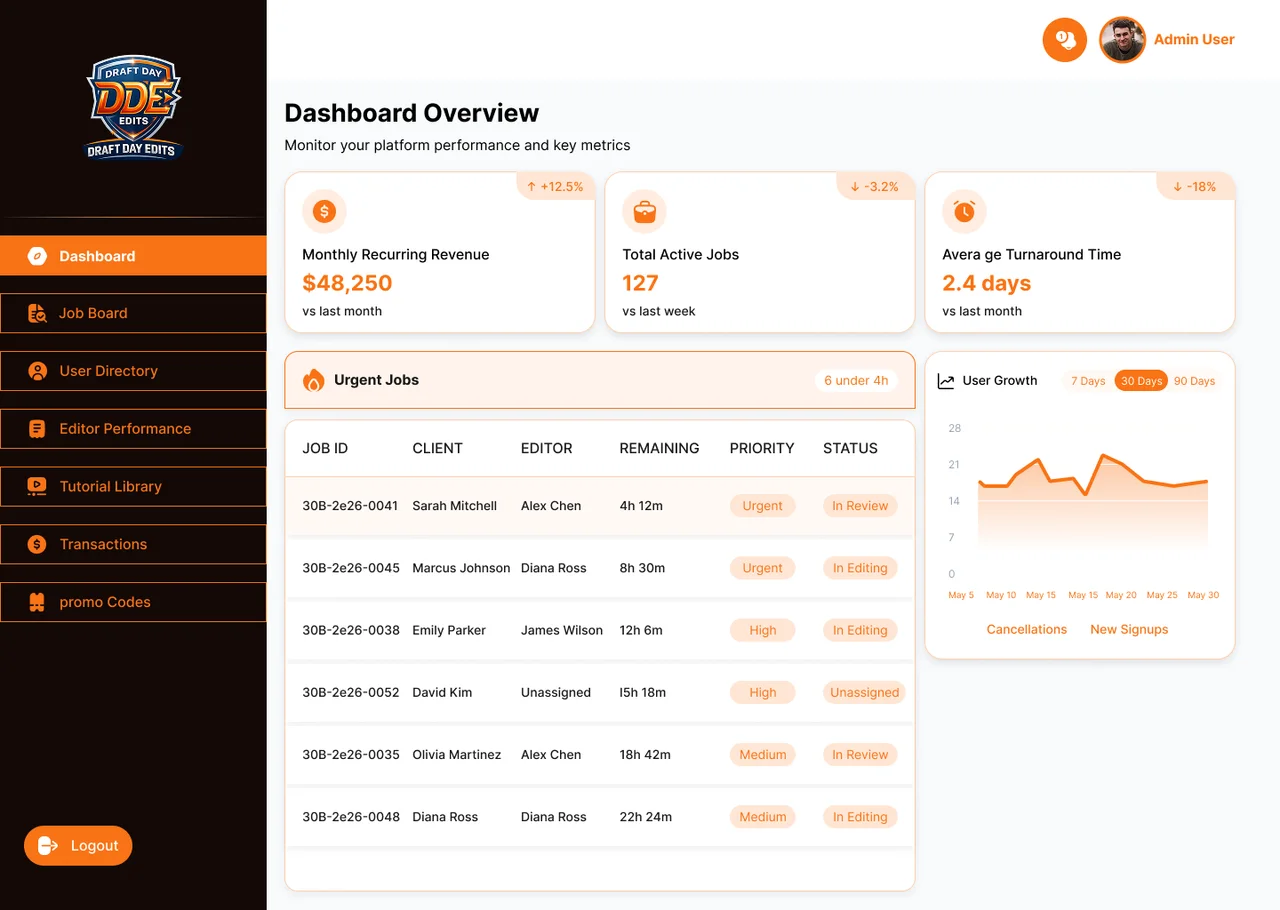This screenshot has width=1280, height=910.
Task: Go to the Editor Performance page
Action: 133,429
